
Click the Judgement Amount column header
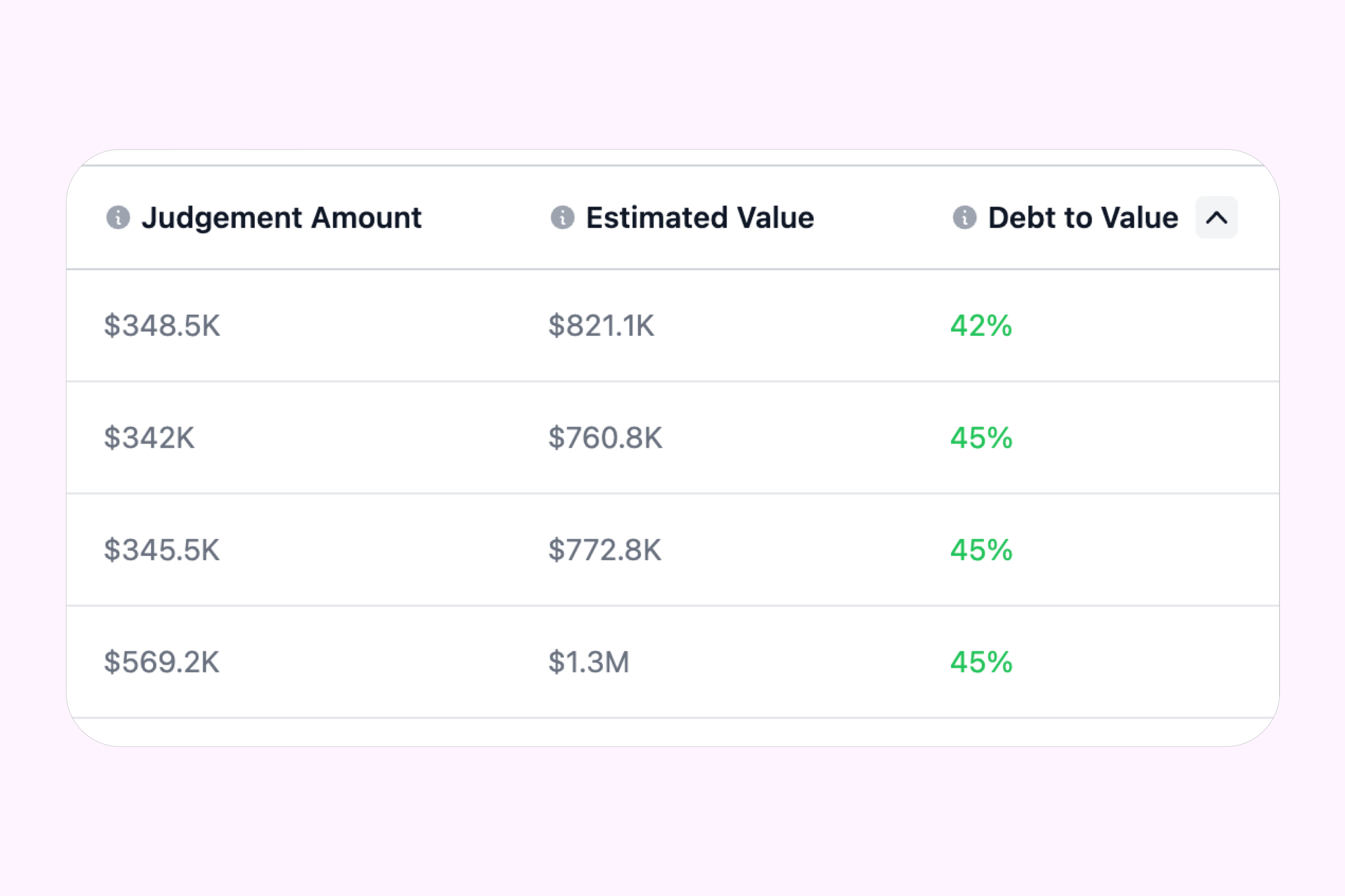click(281, 218)
